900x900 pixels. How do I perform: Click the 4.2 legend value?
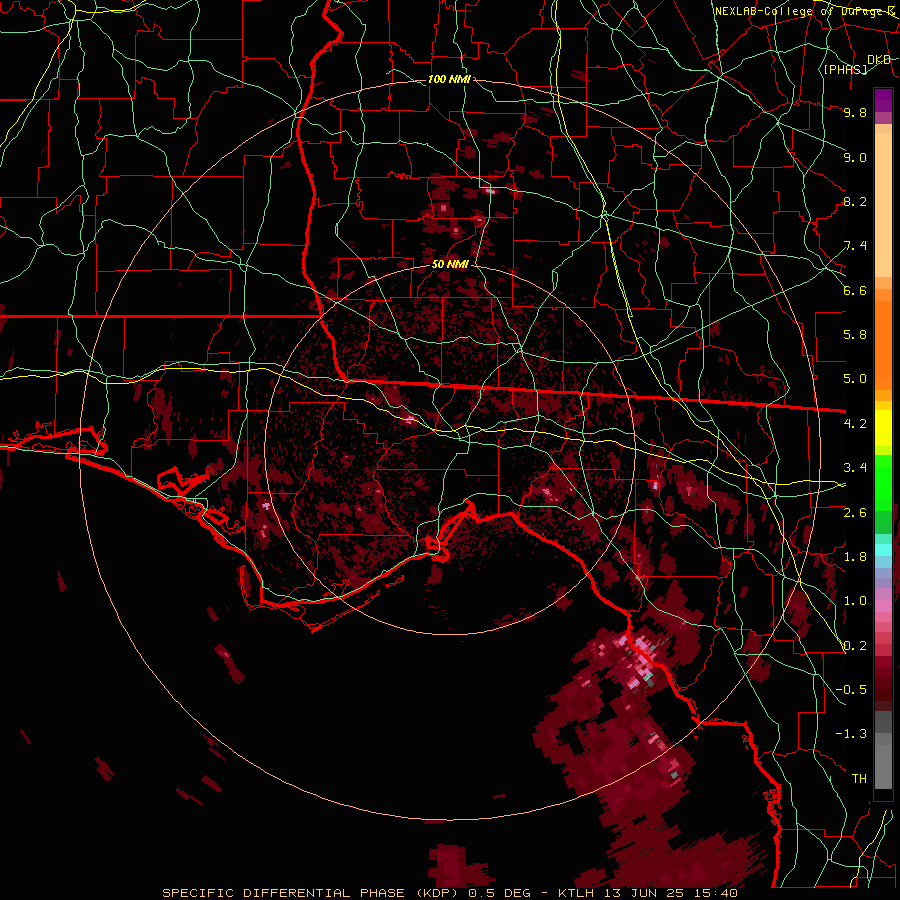point(855,424)
